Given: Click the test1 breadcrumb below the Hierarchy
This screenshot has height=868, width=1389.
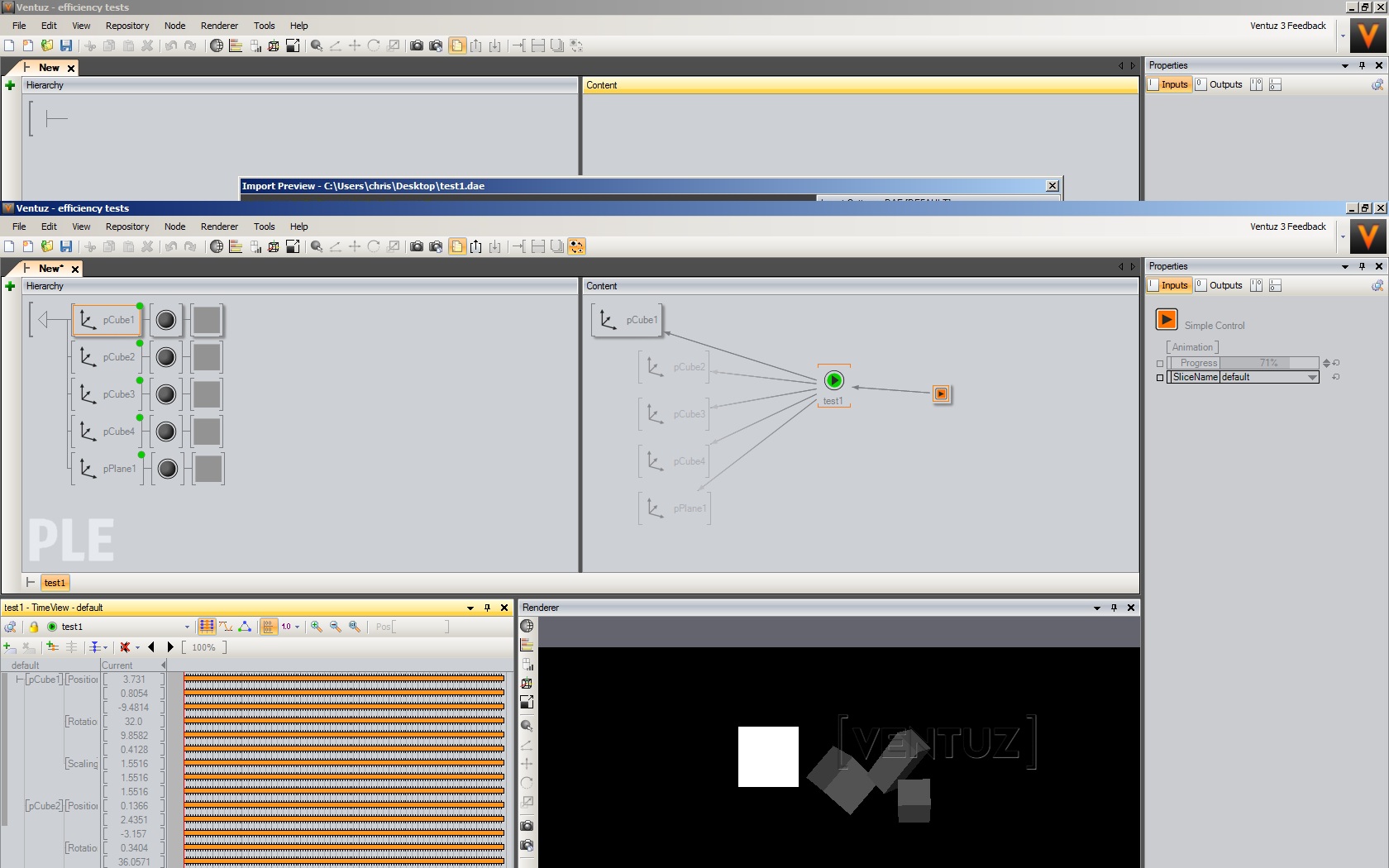Looking at the screenshot, I should (x=55, y=583).
